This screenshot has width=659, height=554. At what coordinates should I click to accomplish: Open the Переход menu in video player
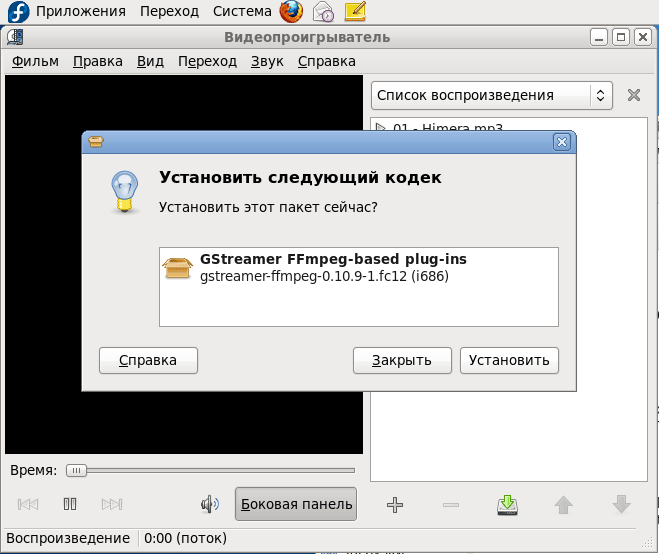click(x=207, y=61)
